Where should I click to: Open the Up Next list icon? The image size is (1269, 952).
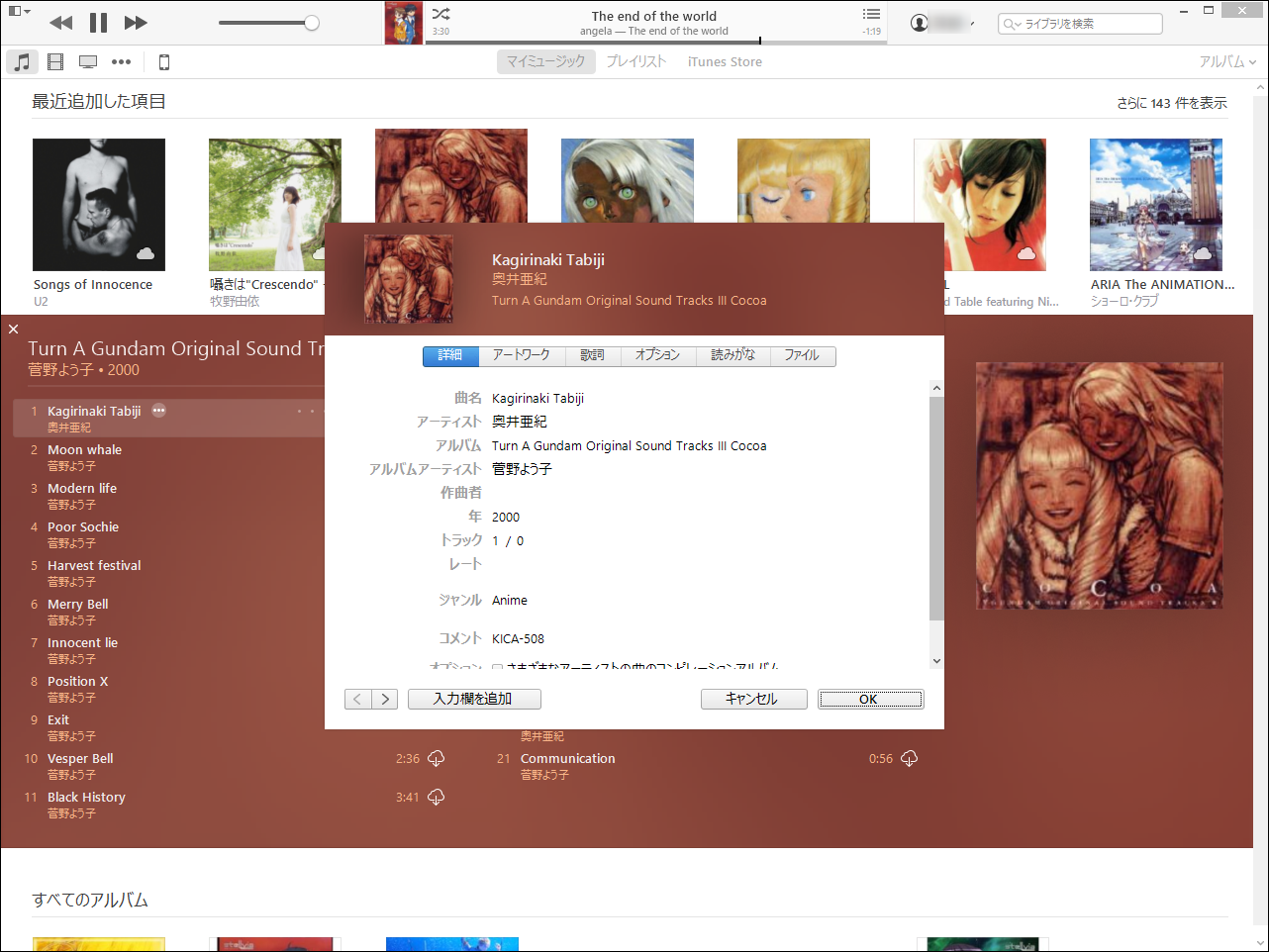tap(871, 15)
